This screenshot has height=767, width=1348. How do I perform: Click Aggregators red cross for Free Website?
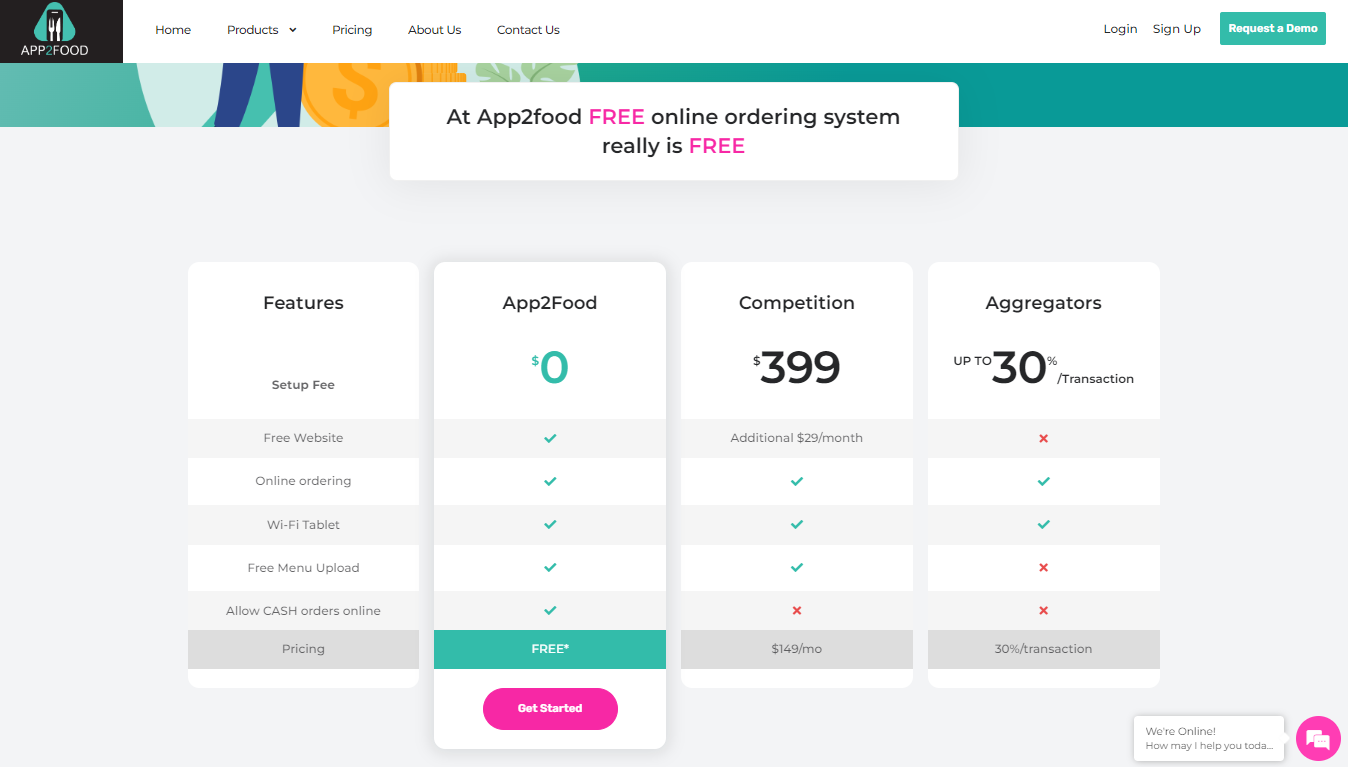[1044, 438]
